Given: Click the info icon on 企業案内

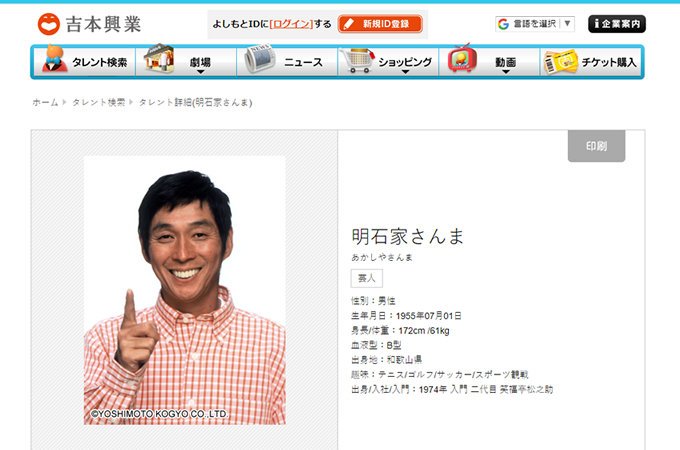Looking at the screenshot, I should point(597,23).
